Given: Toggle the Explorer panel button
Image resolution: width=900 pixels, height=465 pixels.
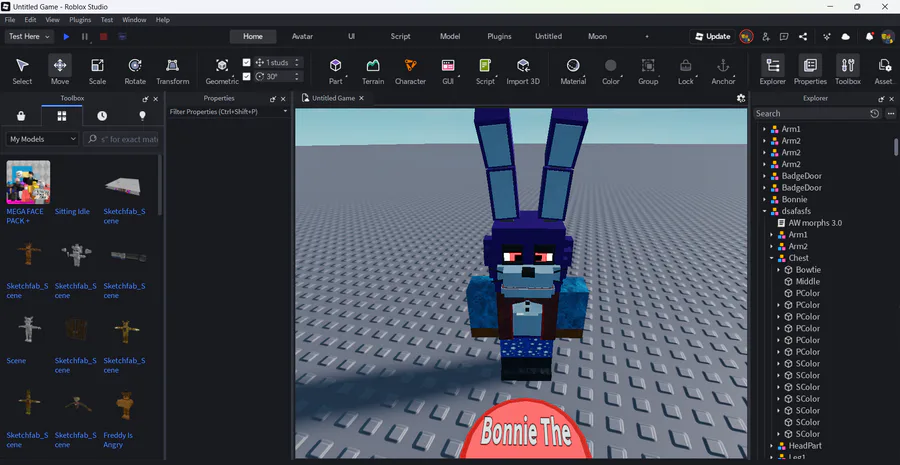Looking at the screenshot, I should point(773,71).
